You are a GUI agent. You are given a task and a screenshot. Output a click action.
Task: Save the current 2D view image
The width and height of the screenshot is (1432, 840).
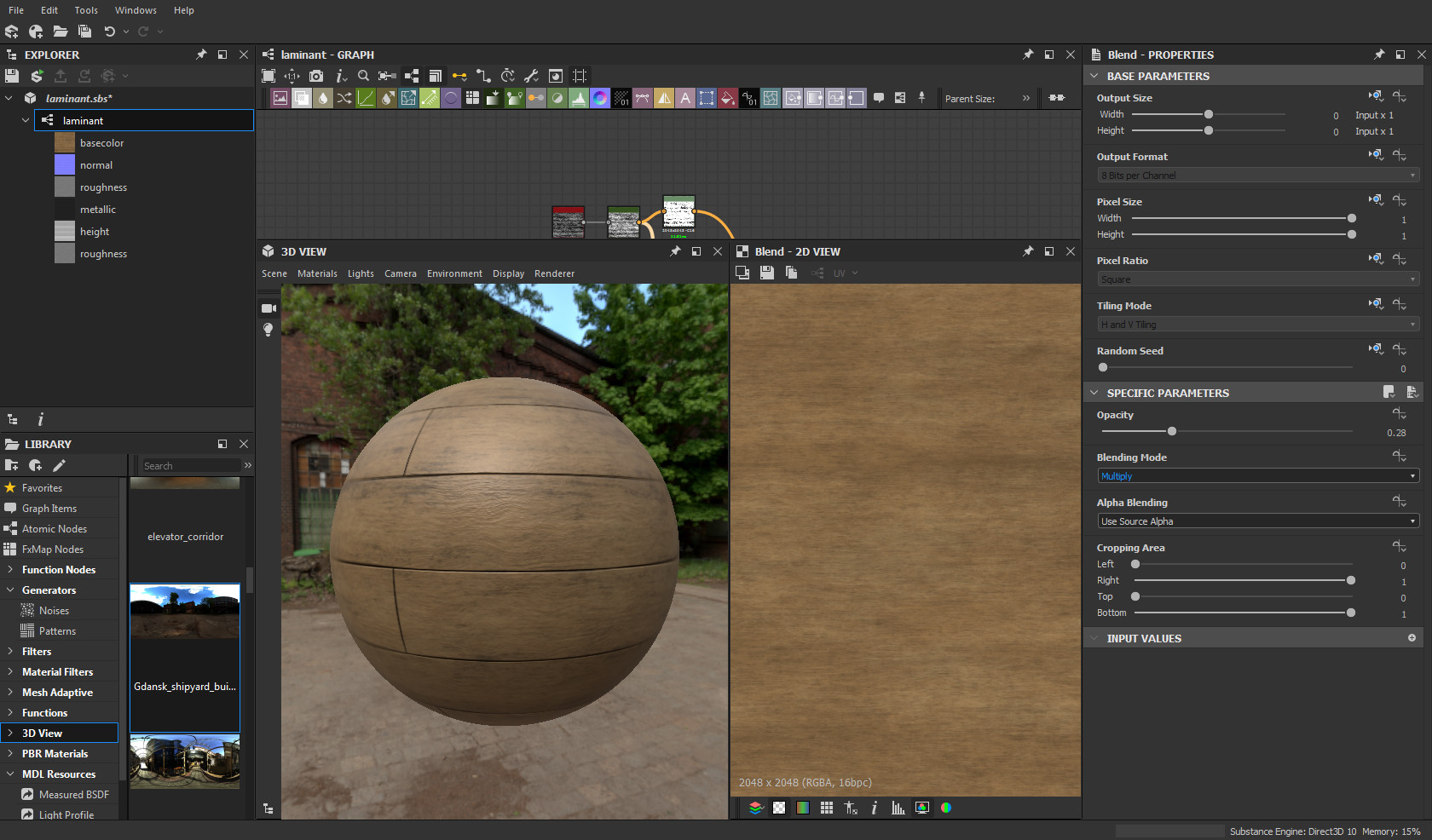(766, 273)
